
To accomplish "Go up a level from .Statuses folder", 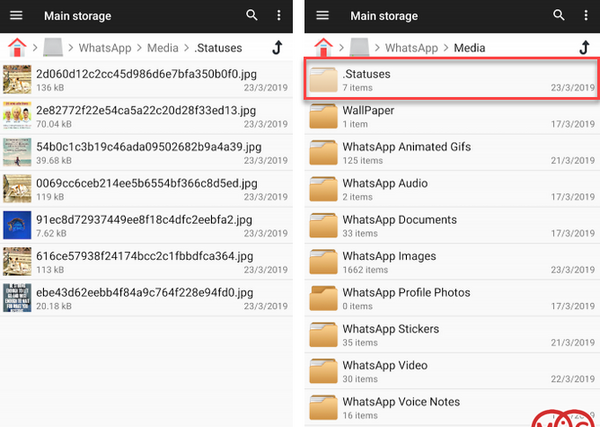I will click(278, 47).
